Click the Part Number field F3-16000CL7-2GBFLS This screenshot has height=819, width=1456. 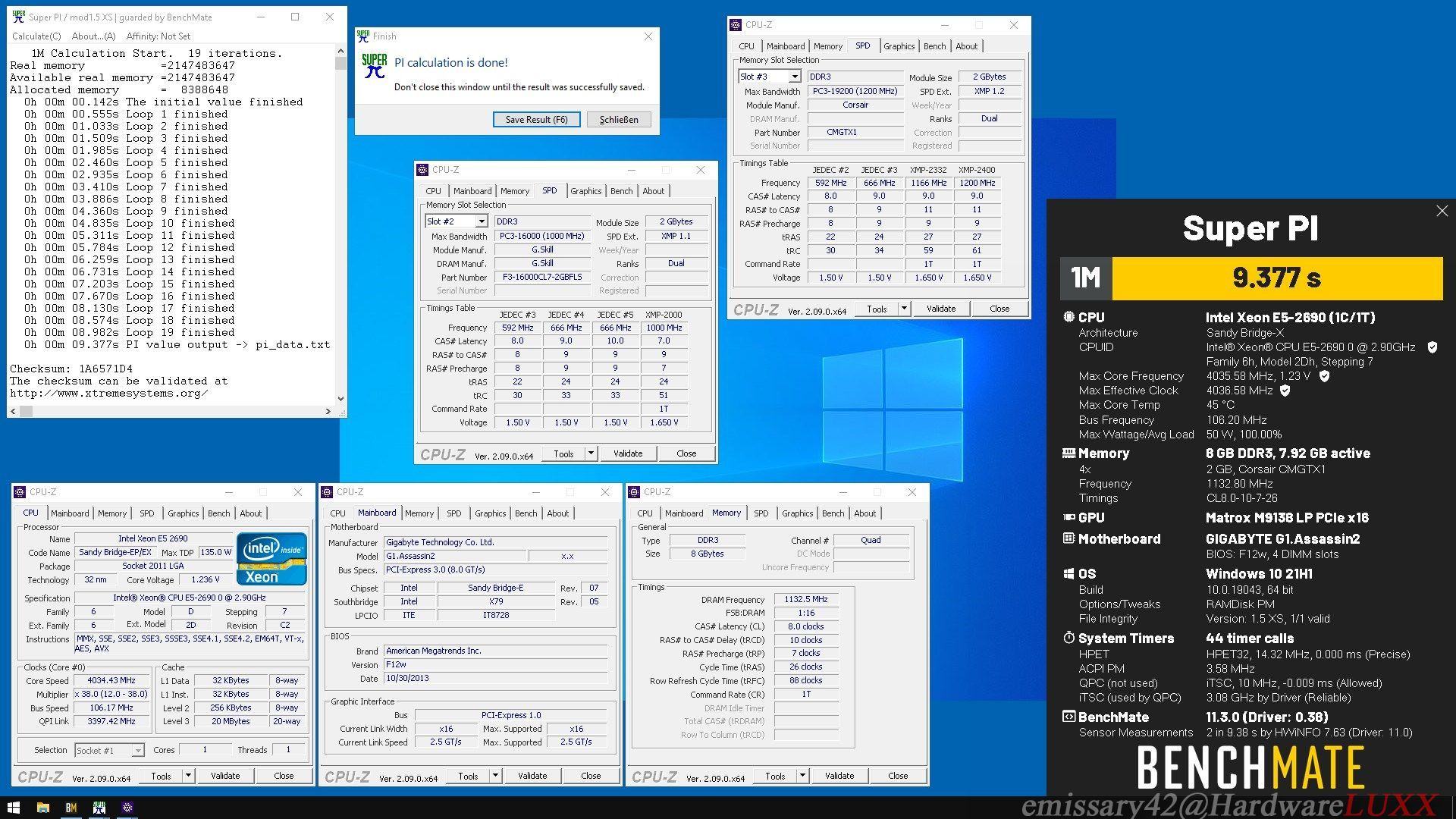542,277
